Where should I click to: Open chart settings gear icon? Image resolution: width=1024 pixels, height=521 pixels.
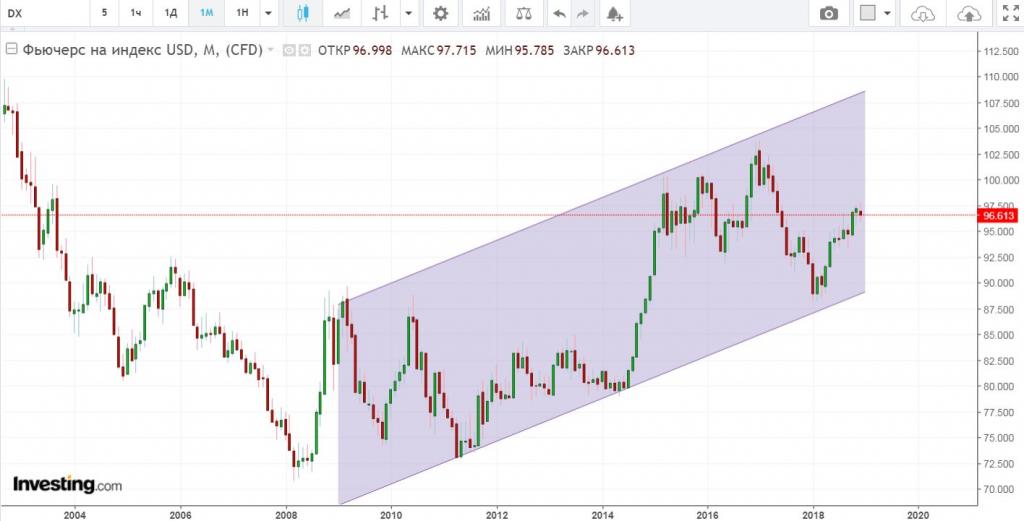440,14
